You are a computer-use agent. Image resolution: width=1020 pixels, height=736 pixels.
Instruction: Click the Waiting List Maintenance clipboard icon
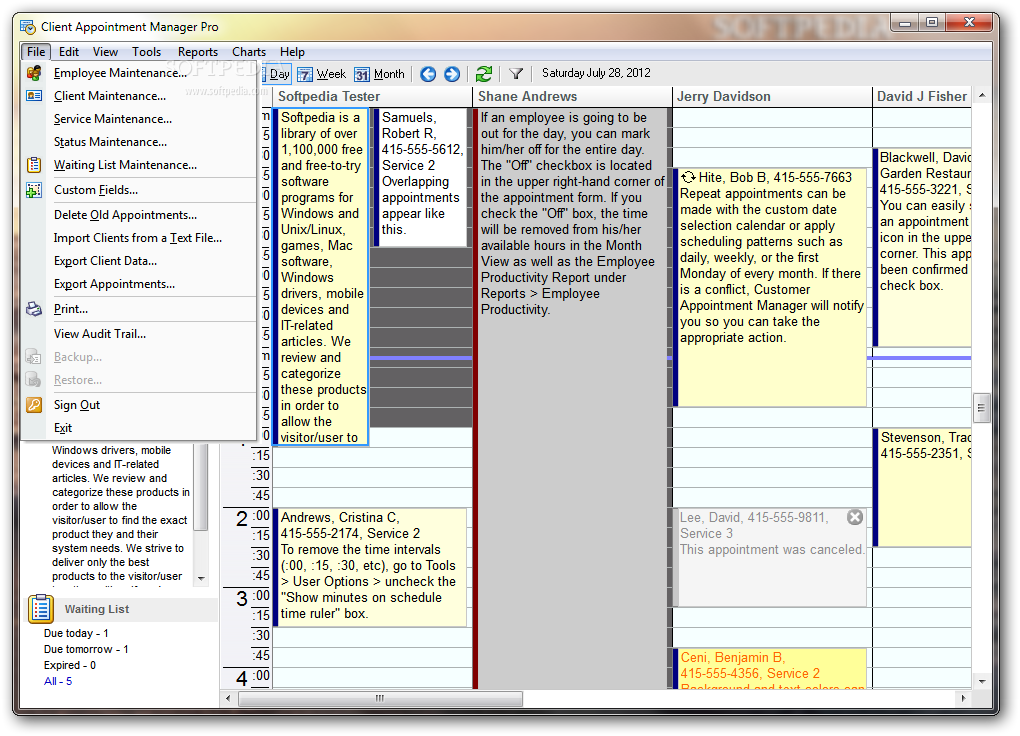(34, 165)
